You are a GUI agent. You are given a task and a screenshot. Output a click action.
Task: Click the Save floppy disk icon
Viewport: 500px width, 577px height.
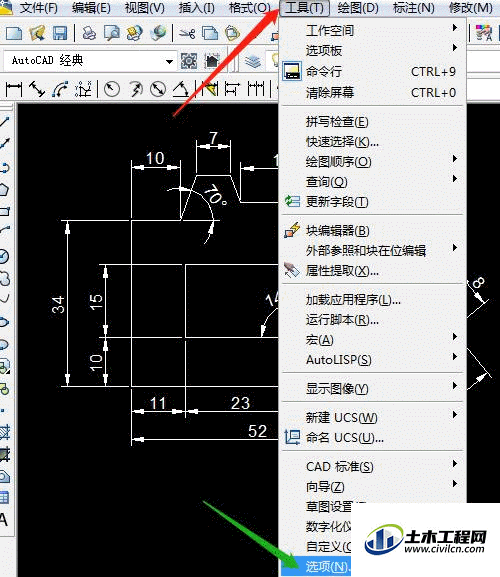pyautogui.click(x=60, y=33)
